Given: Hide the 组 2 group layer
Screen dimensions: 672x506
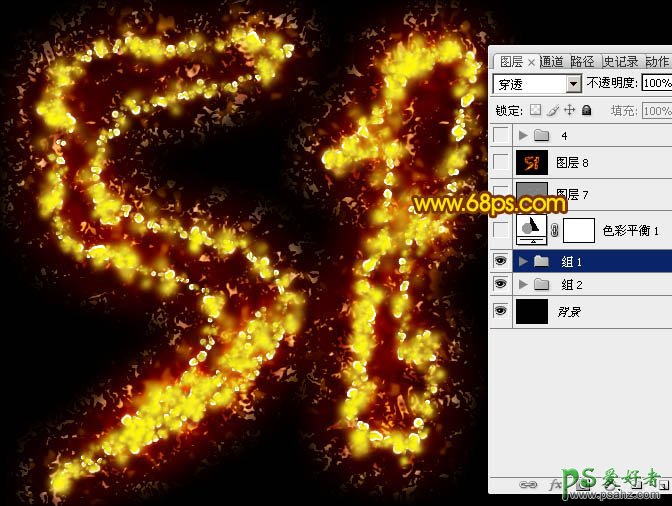Looking at the screenshot, I should click(501, 285).
